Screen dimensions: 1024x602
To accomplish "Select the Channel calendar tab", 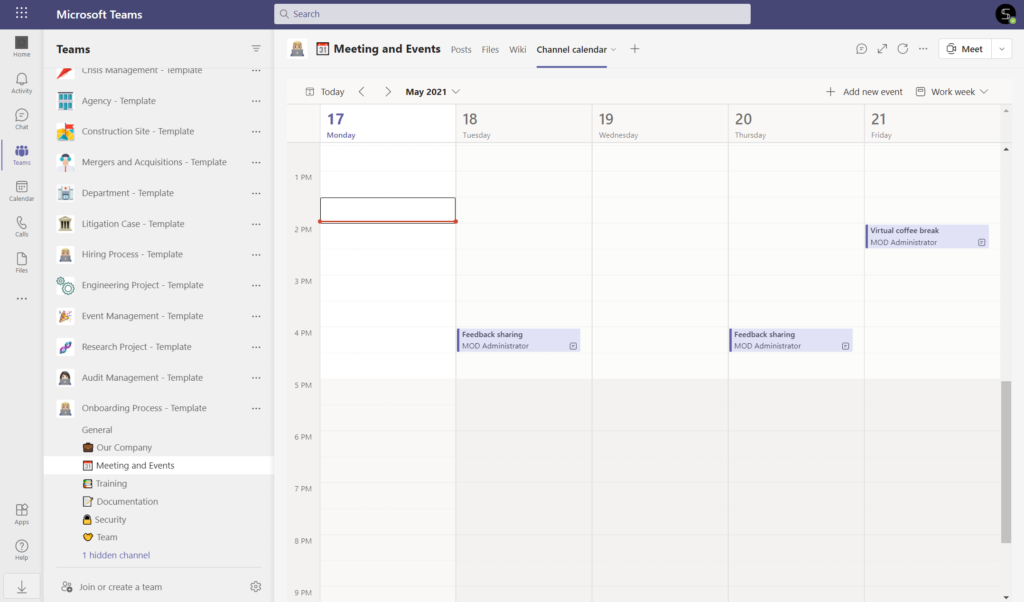I will point(571,50).
